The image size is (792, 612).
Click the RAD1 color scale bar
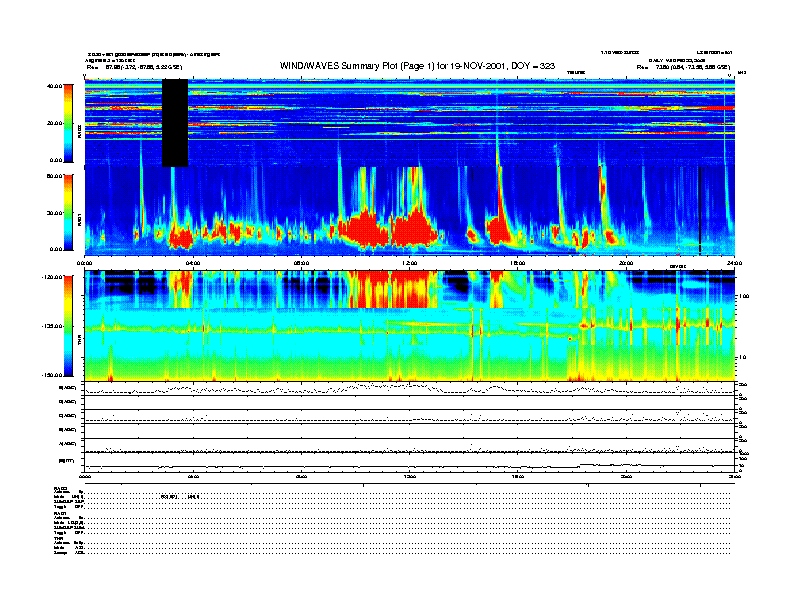68,212
